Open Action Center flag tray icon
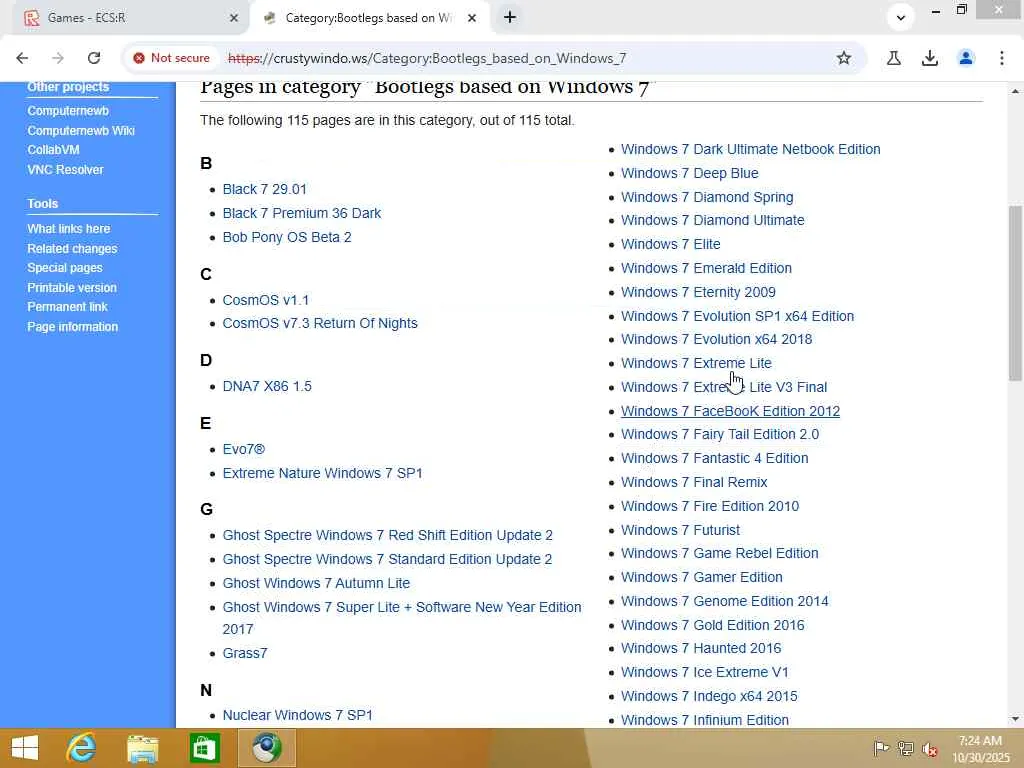 [x=881, y=748]
